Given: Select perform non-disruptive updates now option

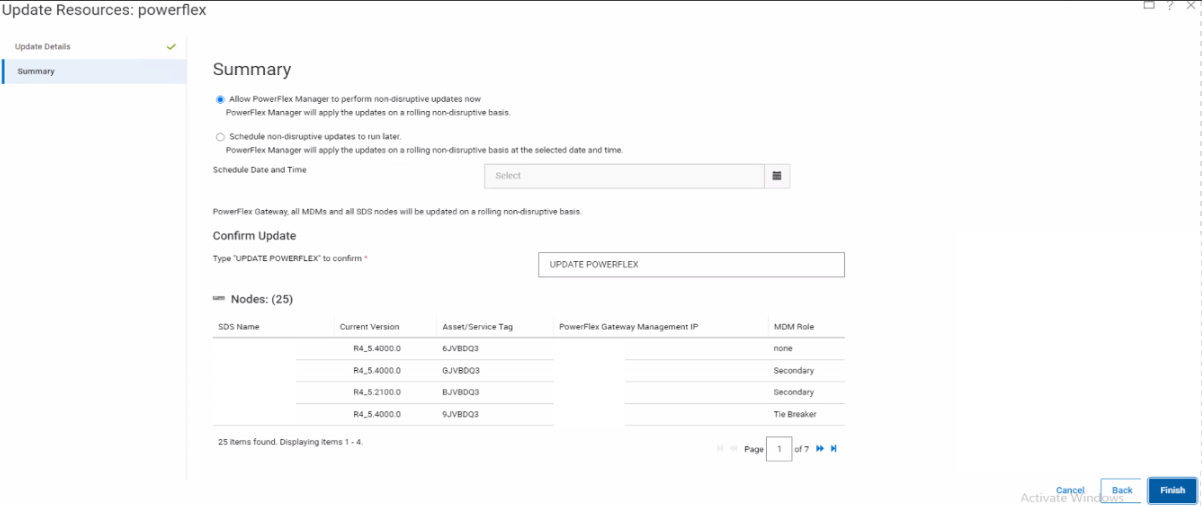Looking at the screenshot, I should click(x=220, y=99).
